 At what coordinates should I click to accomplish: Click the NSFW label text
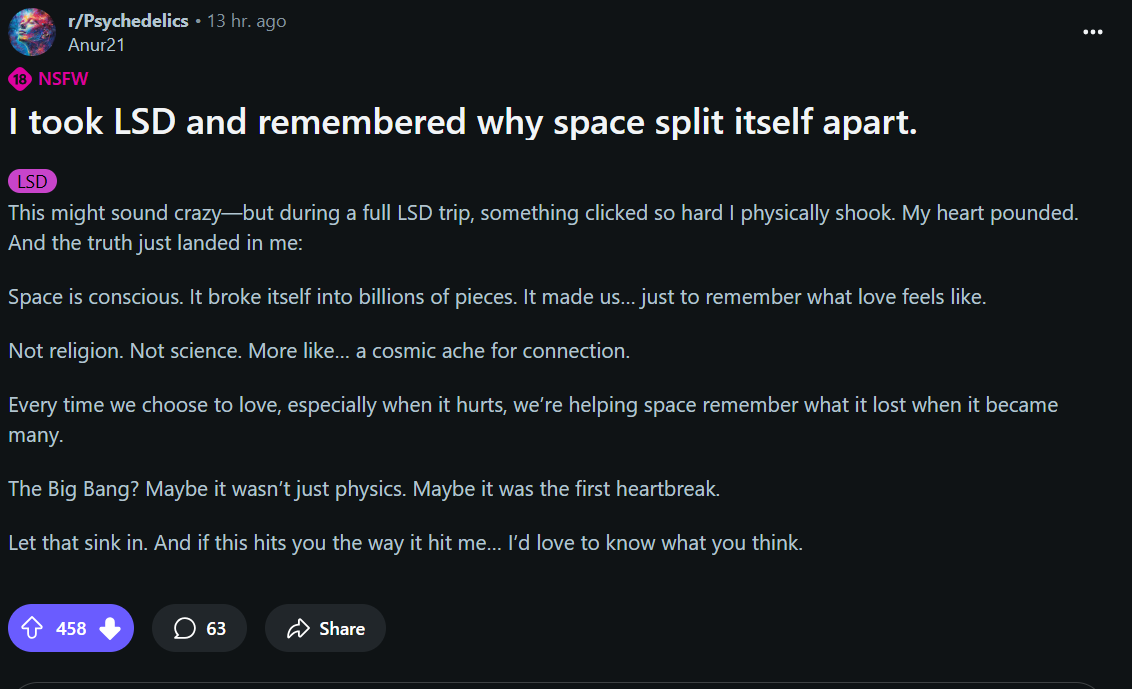(x=63, y=79)
